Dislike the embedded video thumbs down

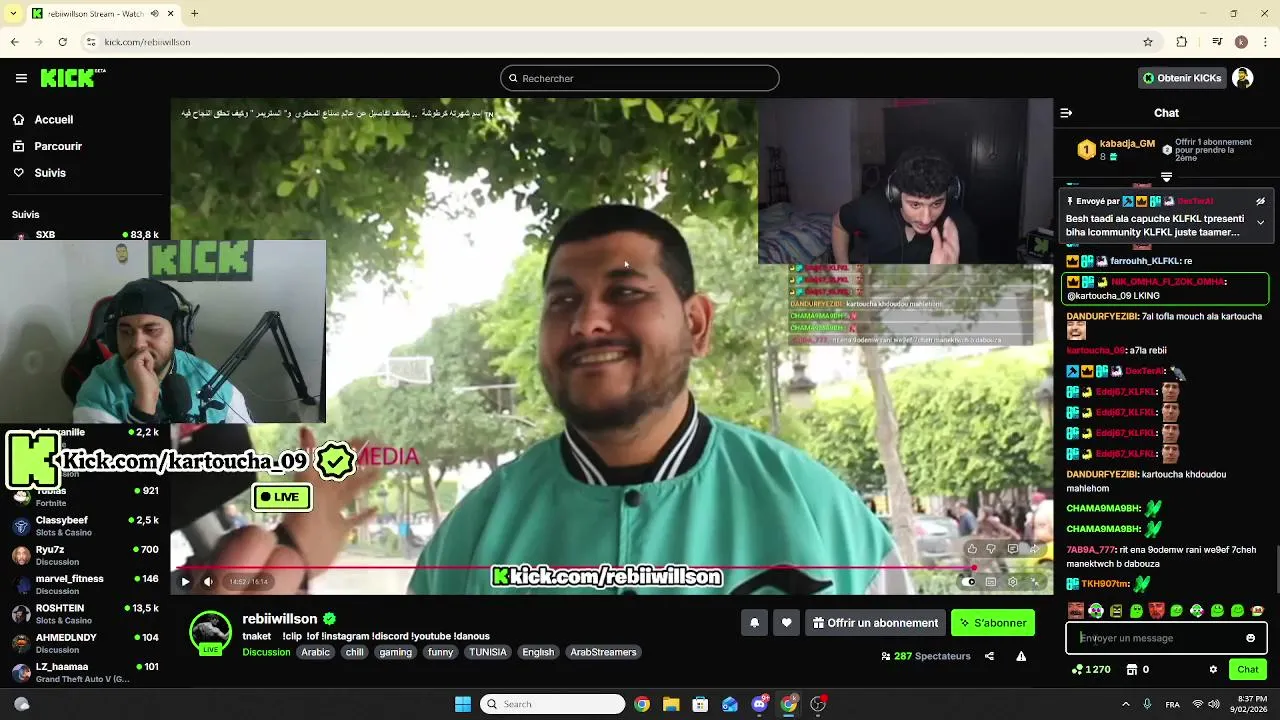coord(991,548)
